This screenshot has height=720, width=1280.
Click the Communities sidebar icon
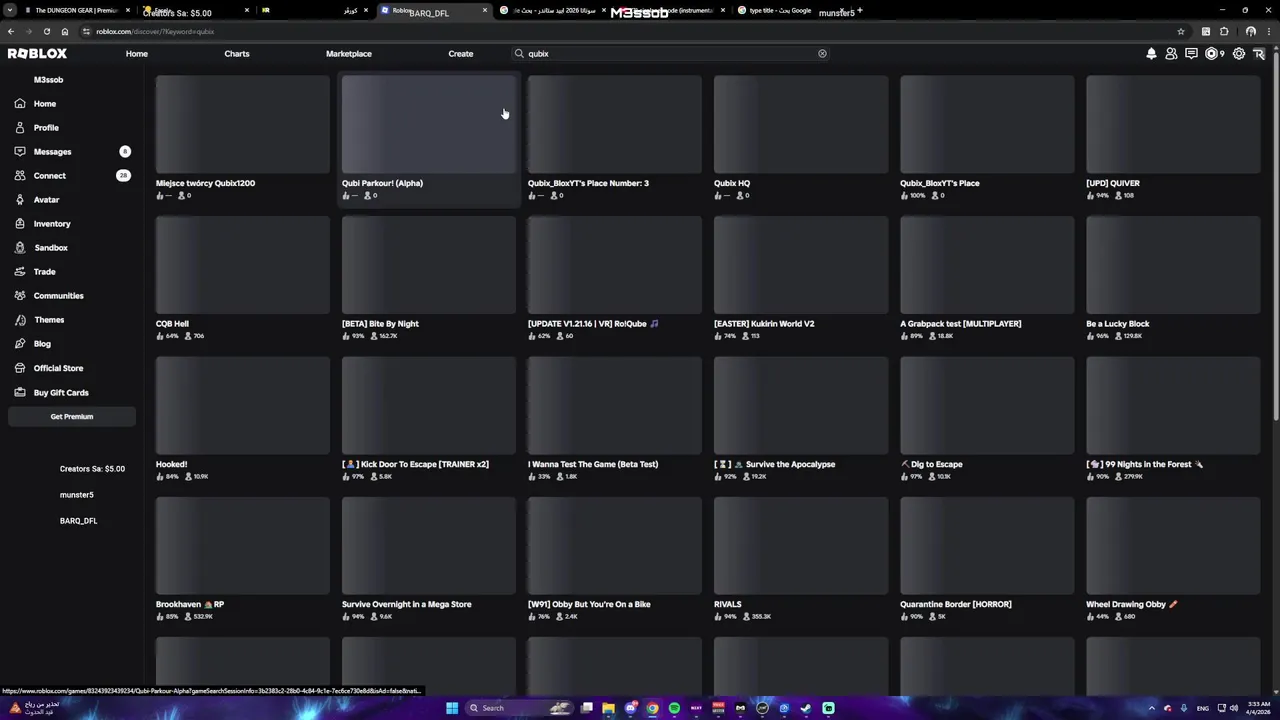point(20,296)
